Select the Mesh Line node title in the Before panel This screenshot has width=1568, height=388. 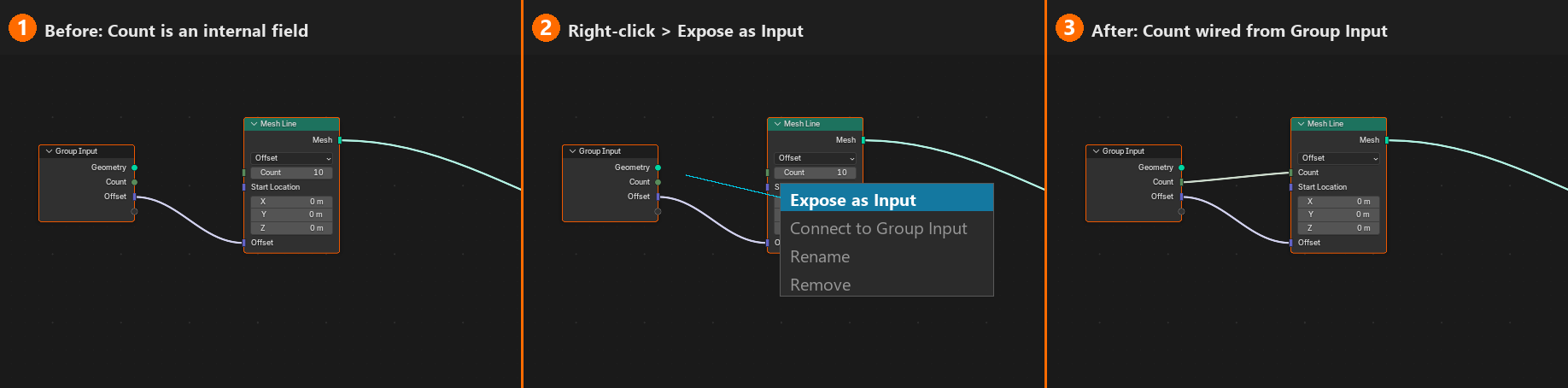point(278,124)
